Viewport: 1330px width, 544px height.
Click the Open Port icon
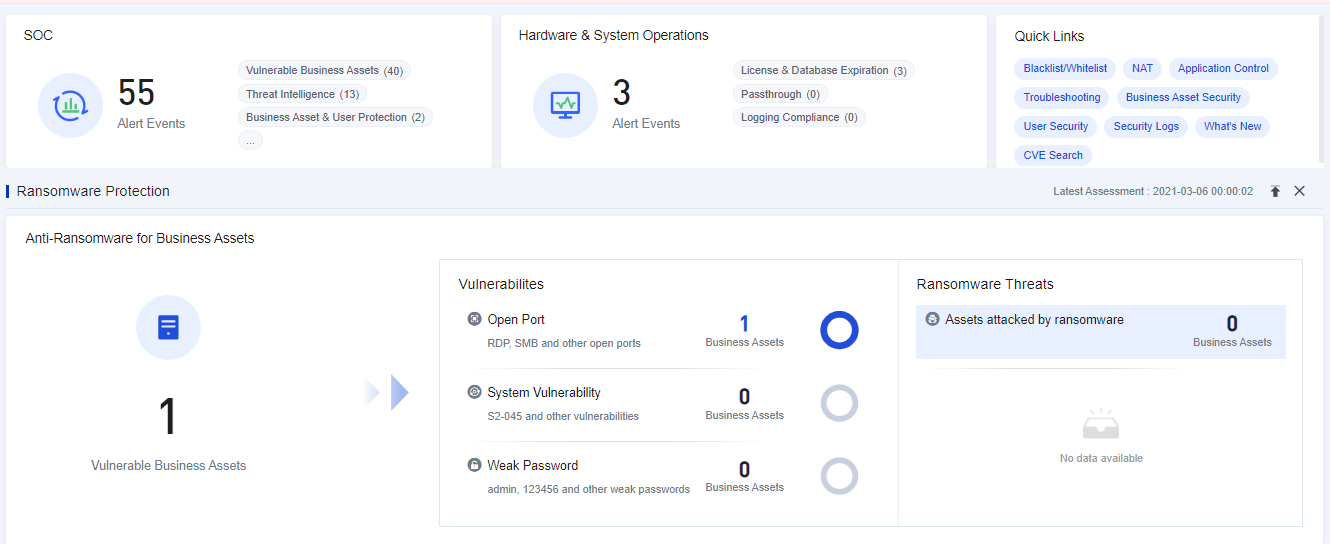pos(474,320)
